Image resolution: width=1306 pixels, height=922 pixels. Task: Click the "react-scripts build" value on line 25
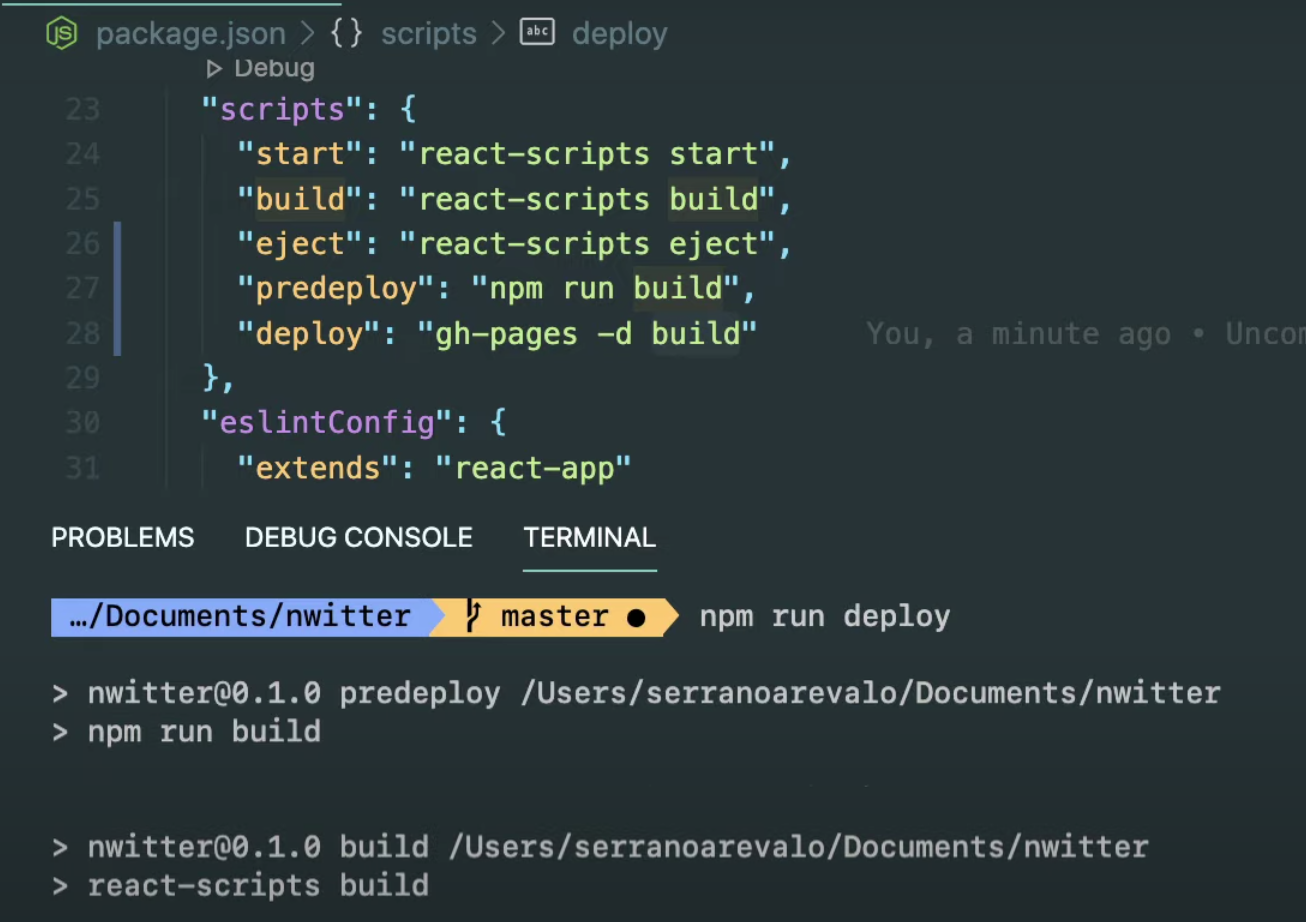[587, 199]
